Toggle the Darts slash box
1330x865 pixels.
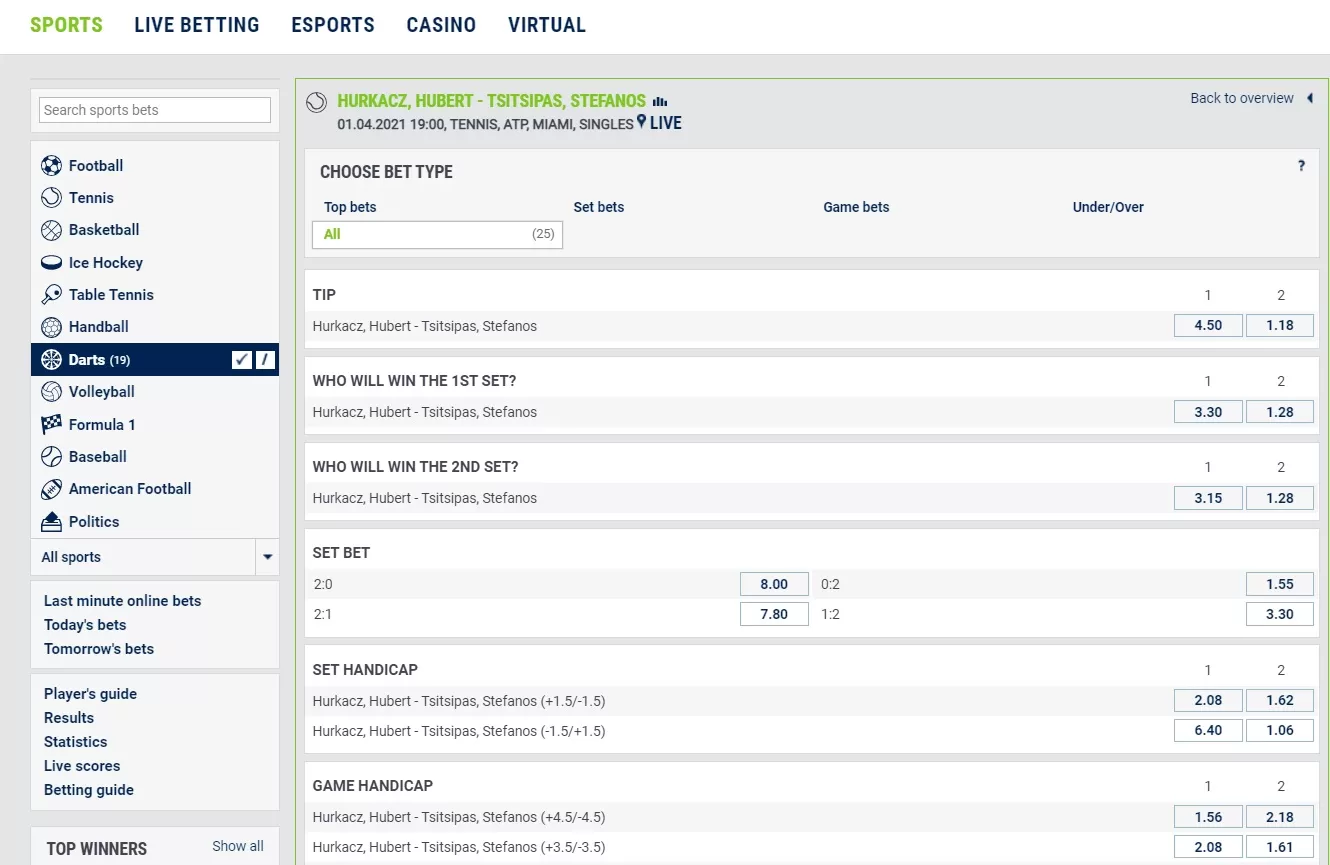265,360
